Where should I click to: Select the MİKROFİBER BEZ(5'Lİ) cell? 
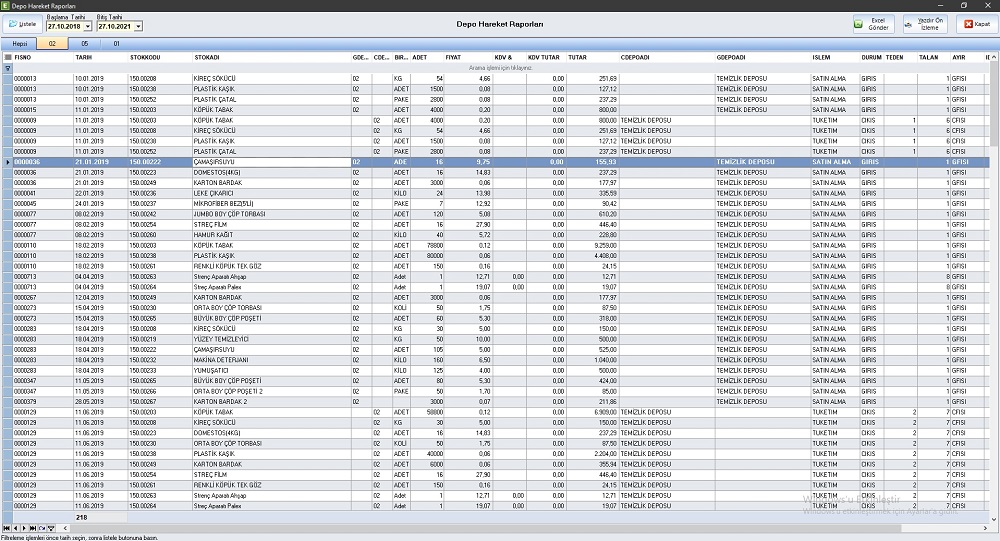272,204
